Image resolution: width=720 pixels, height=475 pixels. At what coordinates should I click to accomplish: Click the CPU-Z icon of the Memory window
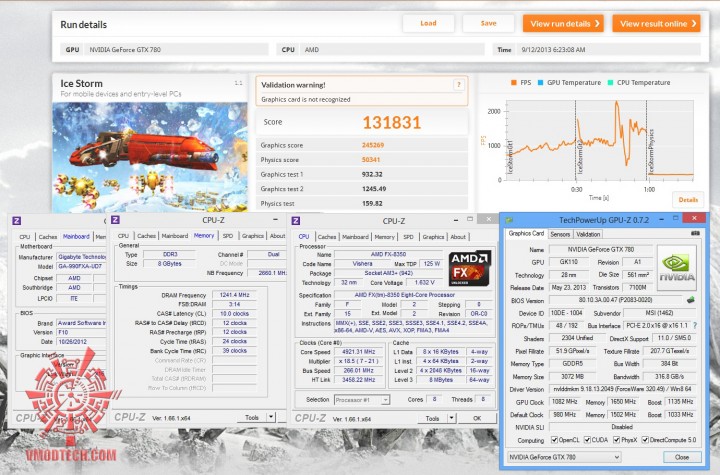pyautogui.click(x=115, y=220)
